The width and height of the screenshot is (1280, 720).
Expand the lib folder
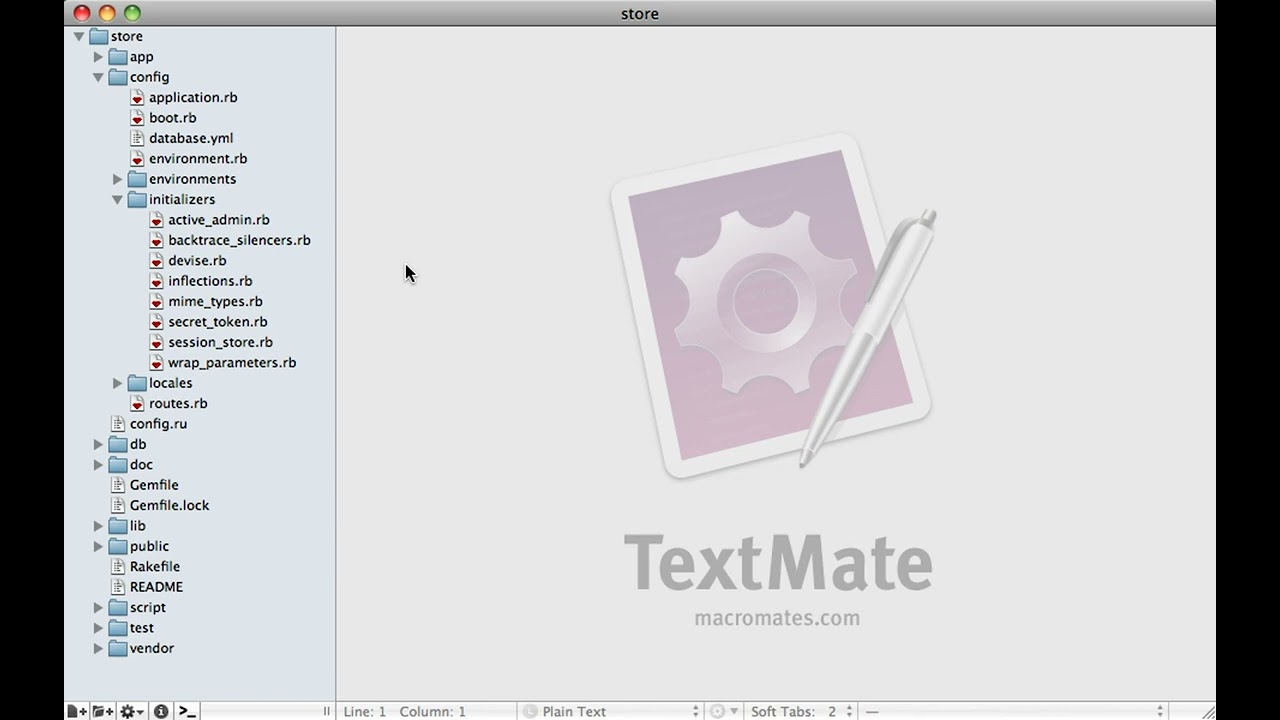point(98,526)
